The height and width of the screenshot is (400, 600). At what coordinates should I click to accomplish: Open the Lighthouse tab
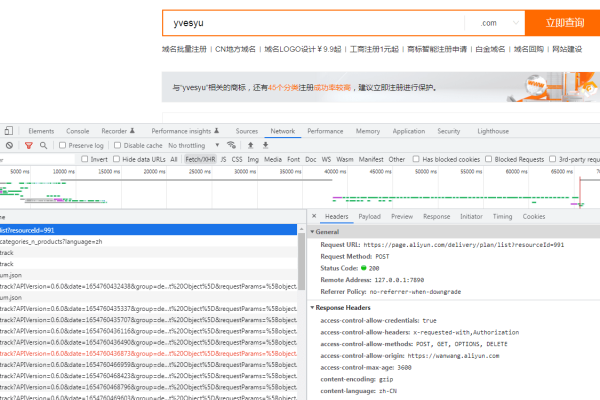coord(493,131)
